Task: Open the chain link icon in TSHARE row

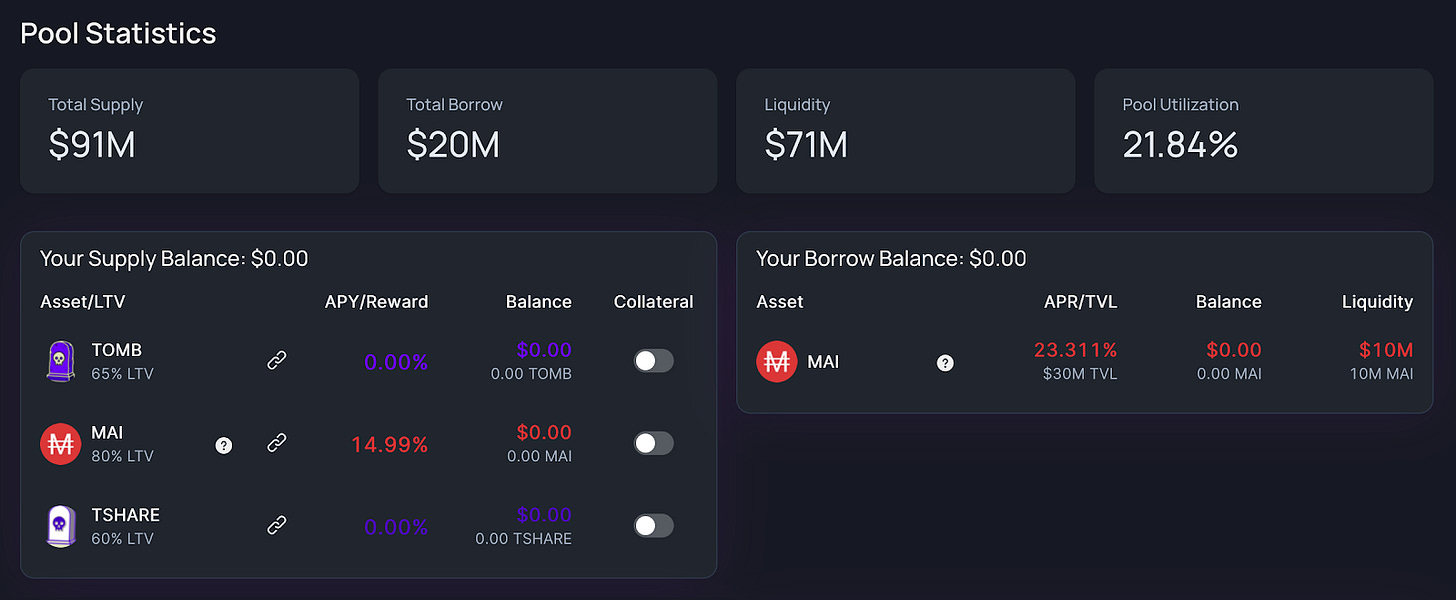Action: [277, 524]
